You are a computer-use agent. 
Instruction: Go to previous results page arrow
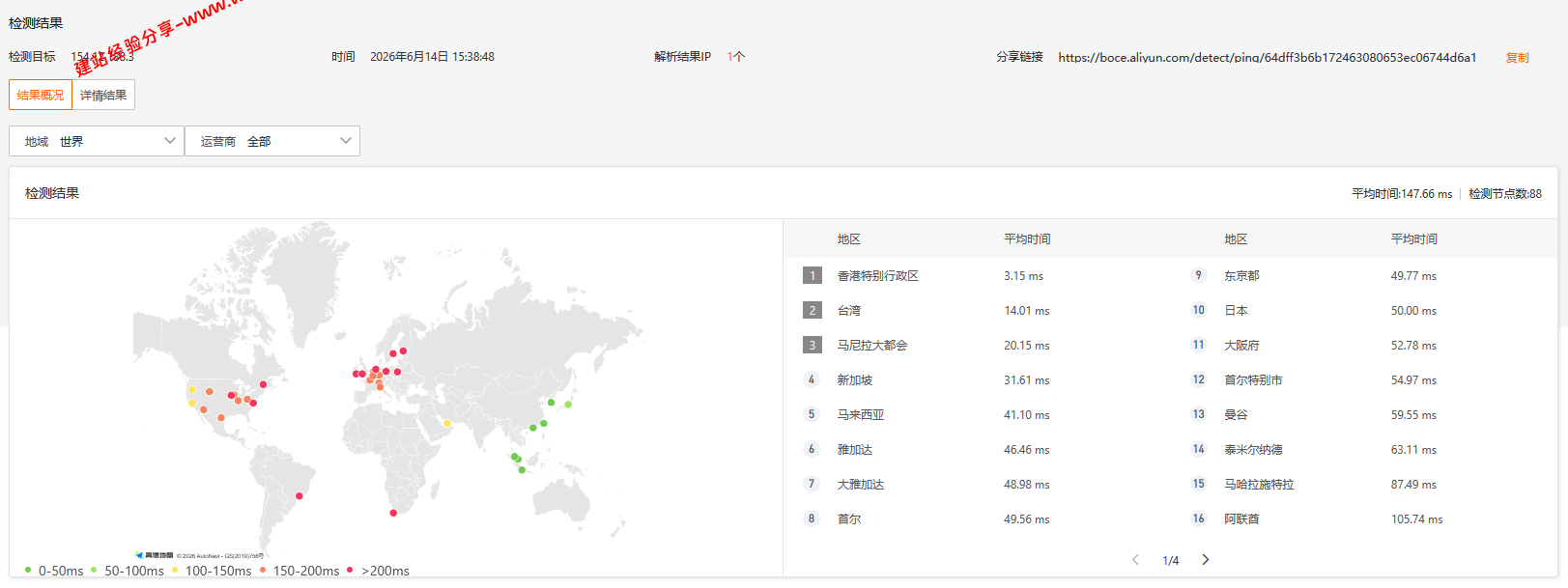(1135, 560)
